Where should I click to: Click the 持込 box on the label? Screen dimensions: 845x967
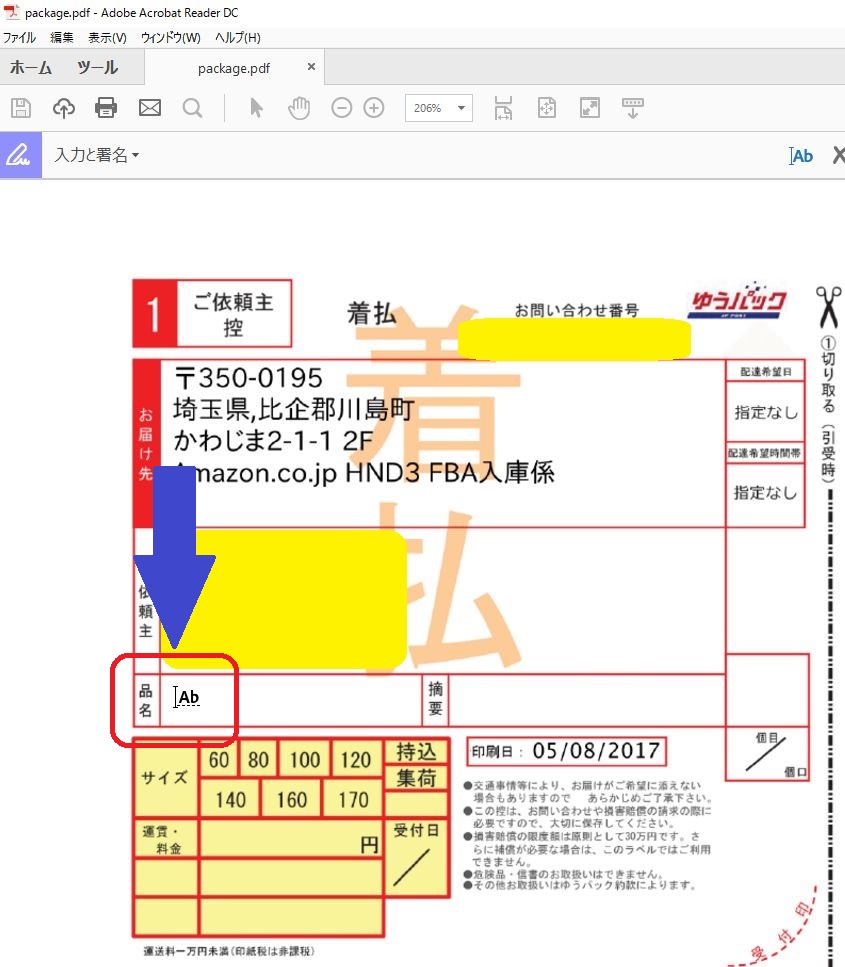(x=416, y=752)
